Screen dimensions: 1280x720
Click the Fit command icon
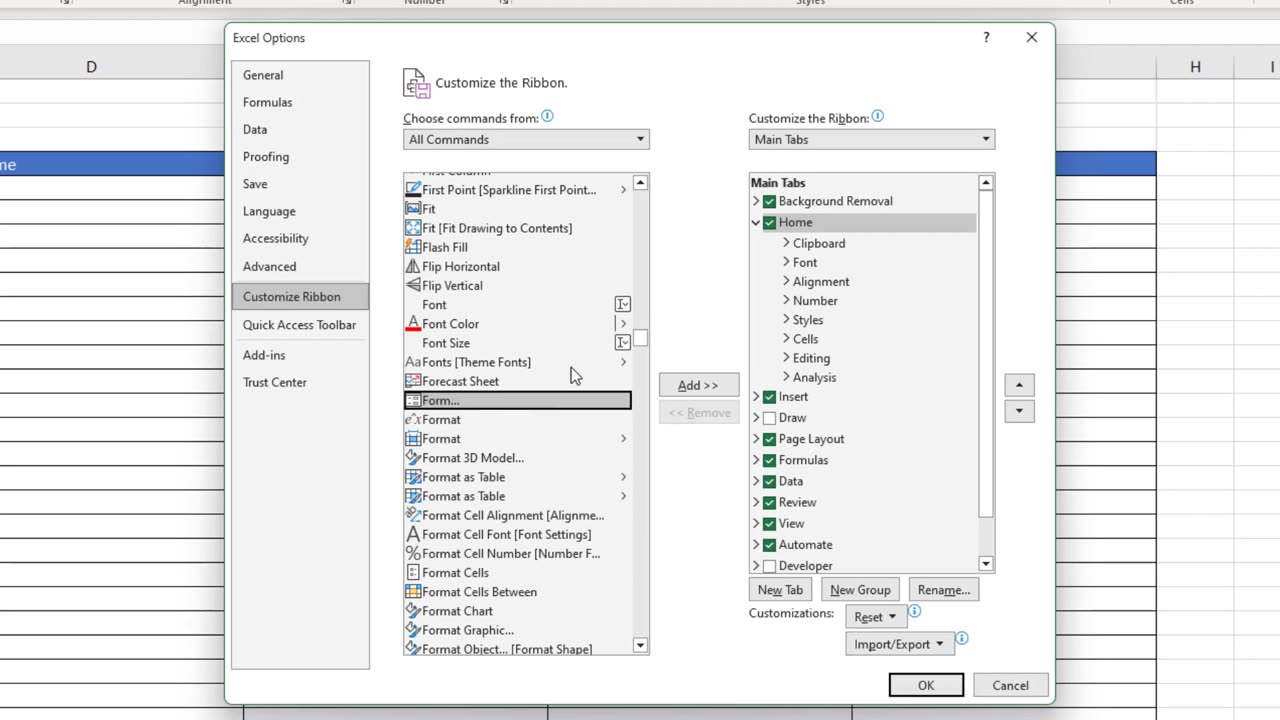pos(413,209)
